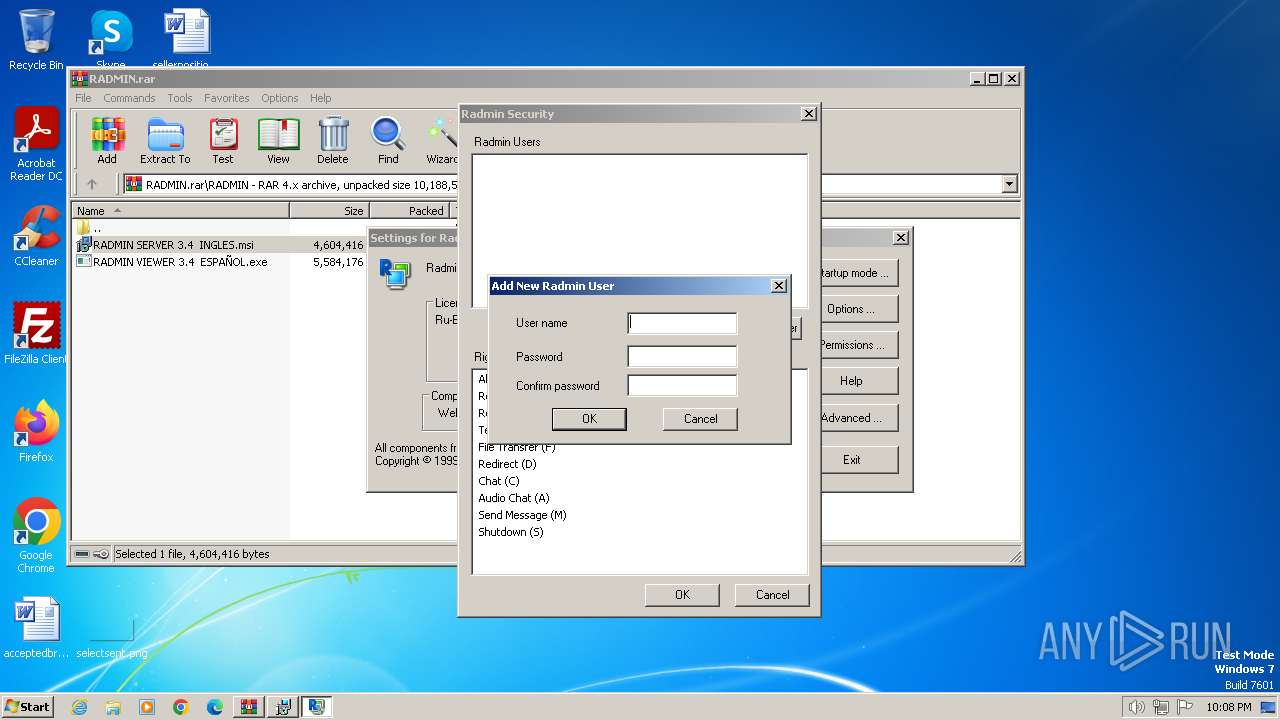Click the Find toolbar icon
The image size is (1280, 720).
[388, 141]
